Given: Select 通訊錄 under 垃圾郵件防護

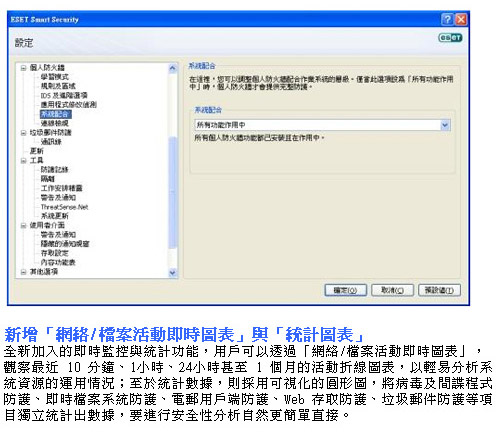Looking at the screenshot, I should (51, 142).
